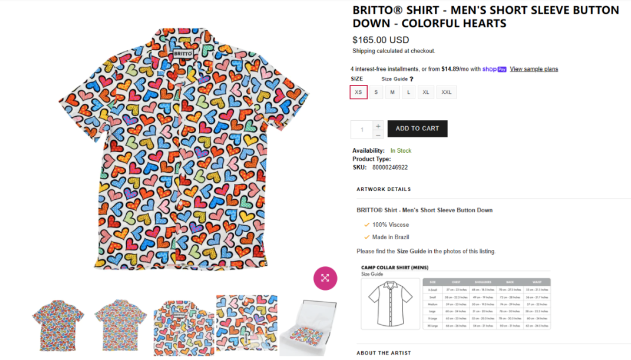Show the first front-view shirt thumbnail
The width and height of the screenshot is (631, 360).
coord(58,325)
